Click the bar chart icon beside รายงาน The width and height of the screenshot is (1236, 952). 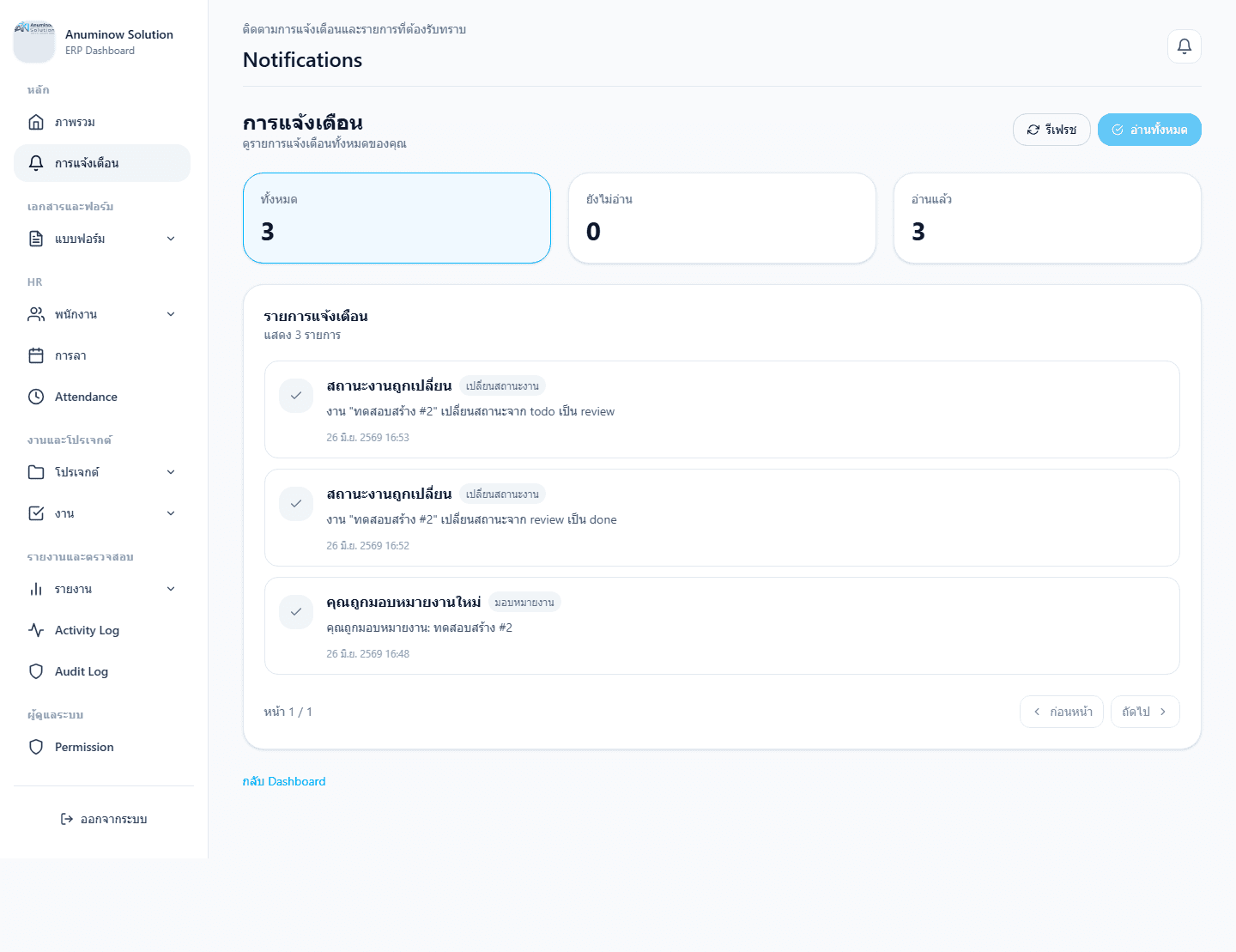36,589
